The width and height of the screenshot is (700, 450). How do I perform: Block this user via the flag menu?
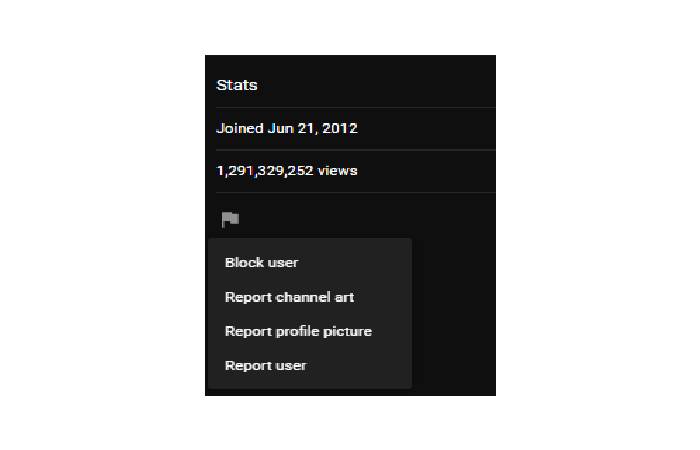pyautogui.click(x=262, y=263)
